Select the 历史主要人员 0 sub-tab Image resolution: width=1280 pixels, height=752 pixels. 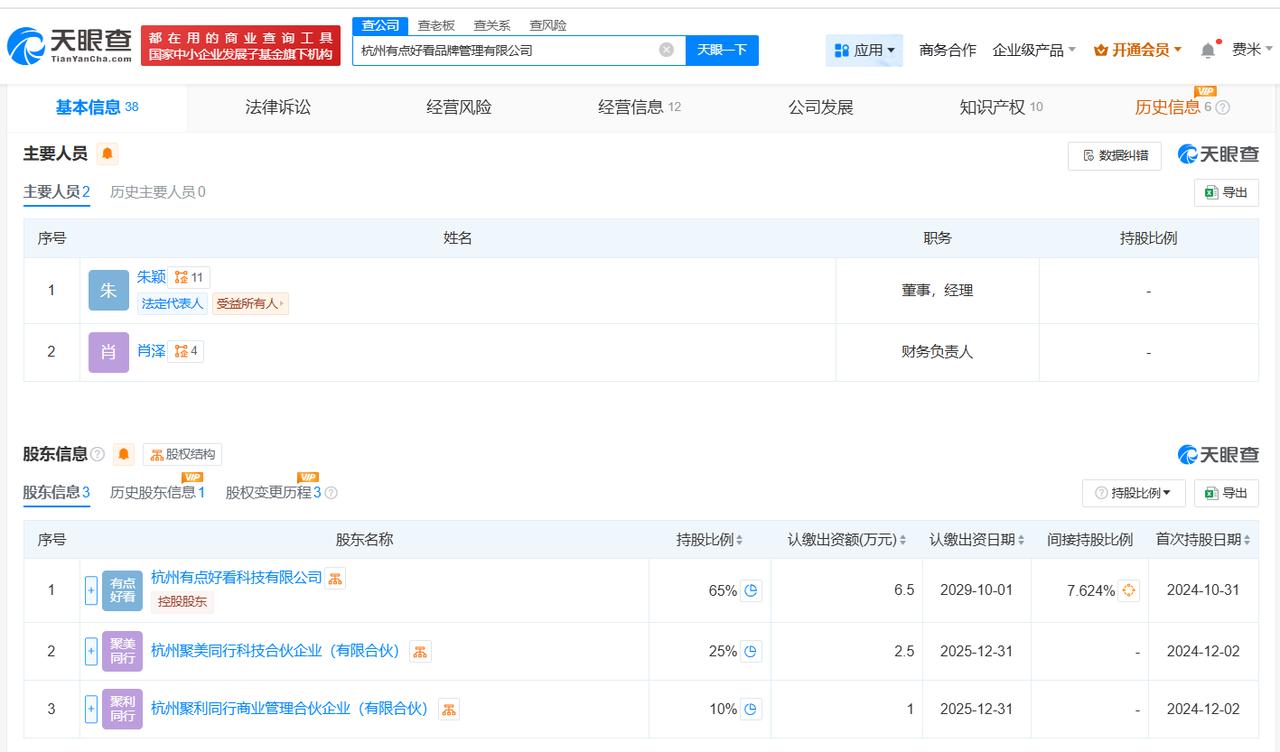click(158, 192)
